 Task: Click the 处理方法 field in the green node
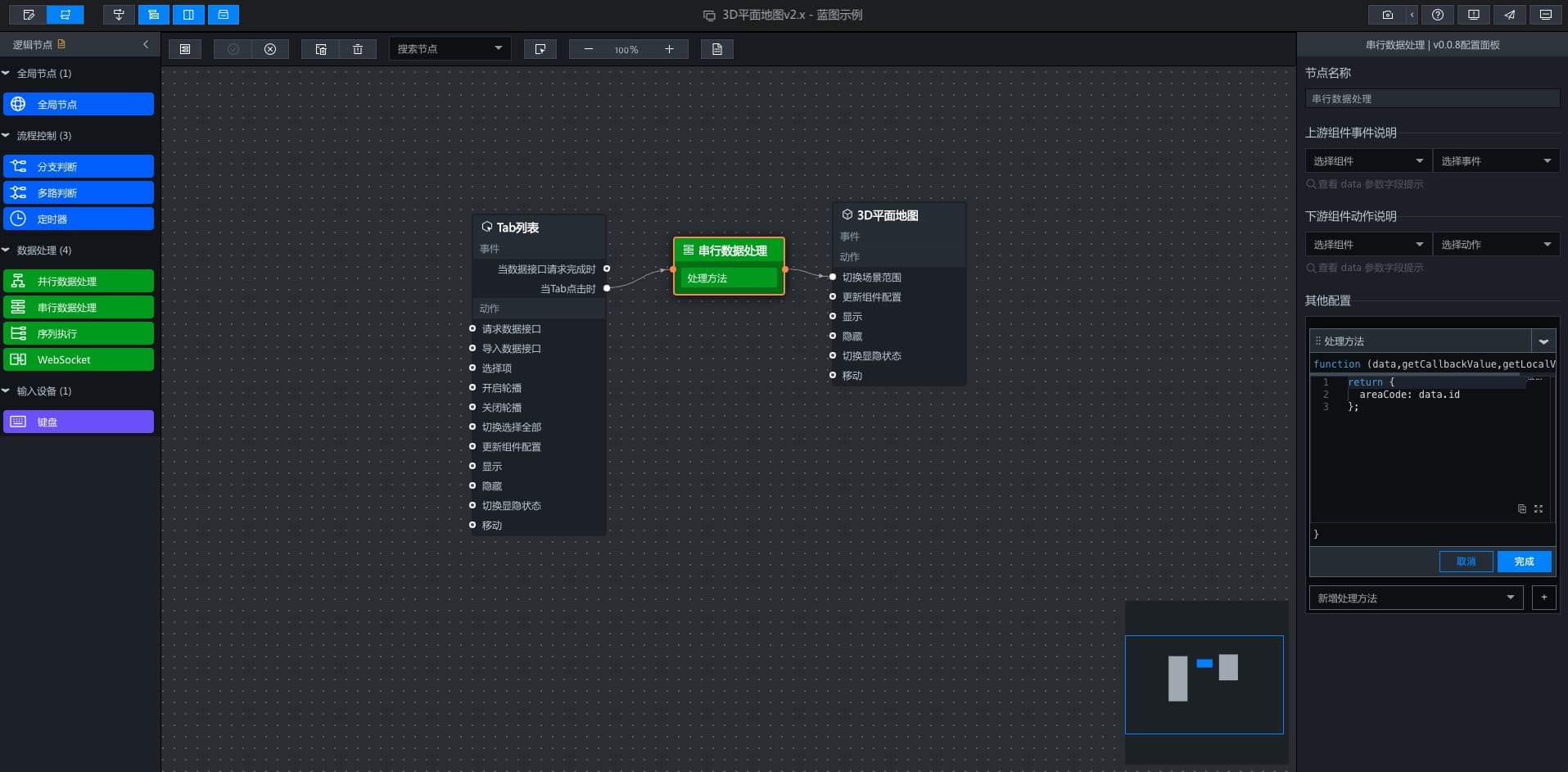[729, 278]
